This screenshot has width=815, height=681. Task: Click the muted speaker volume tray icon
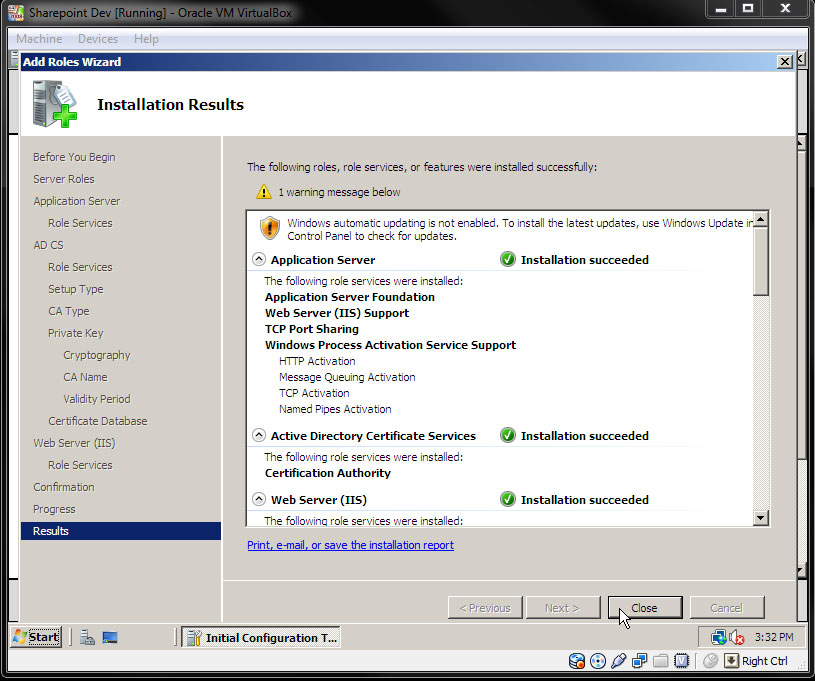737,637
